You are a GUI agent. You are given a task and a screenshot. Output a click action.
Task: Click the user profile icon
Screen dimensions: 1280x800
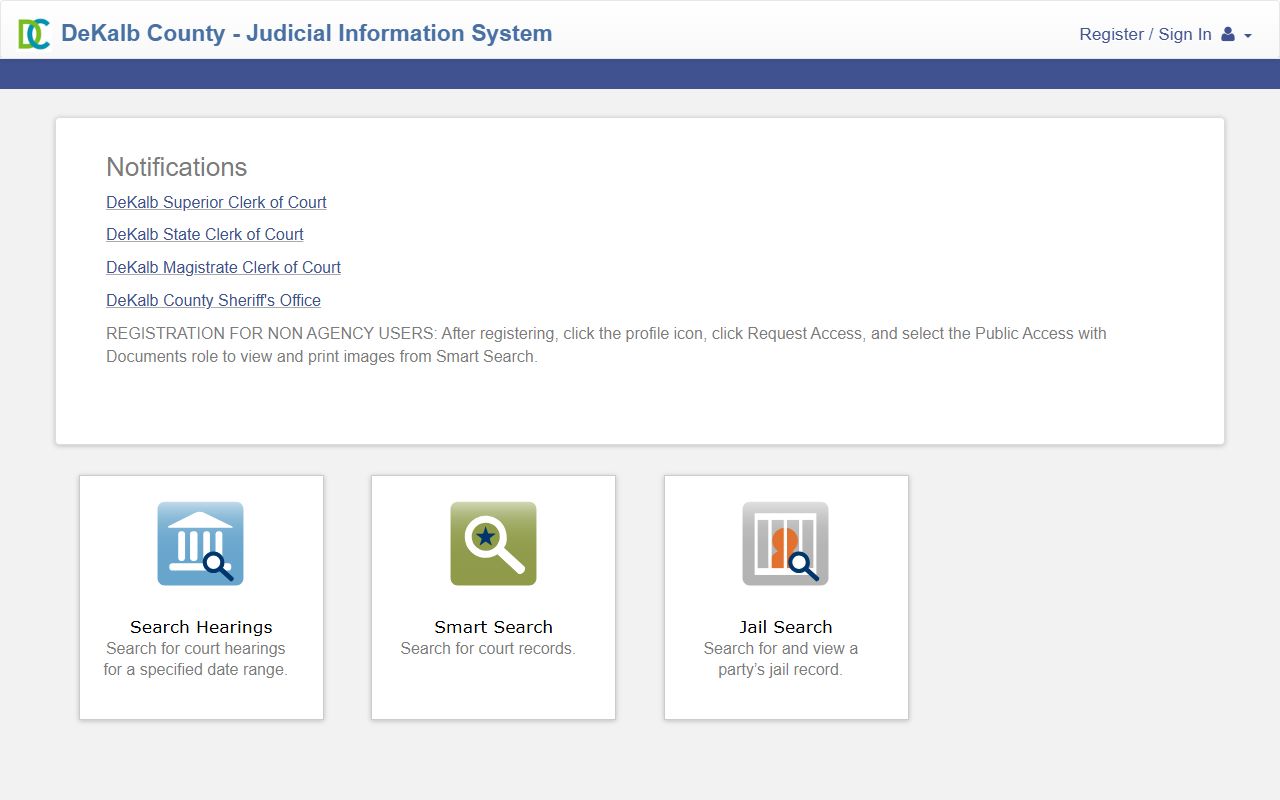click(1228, 34)
